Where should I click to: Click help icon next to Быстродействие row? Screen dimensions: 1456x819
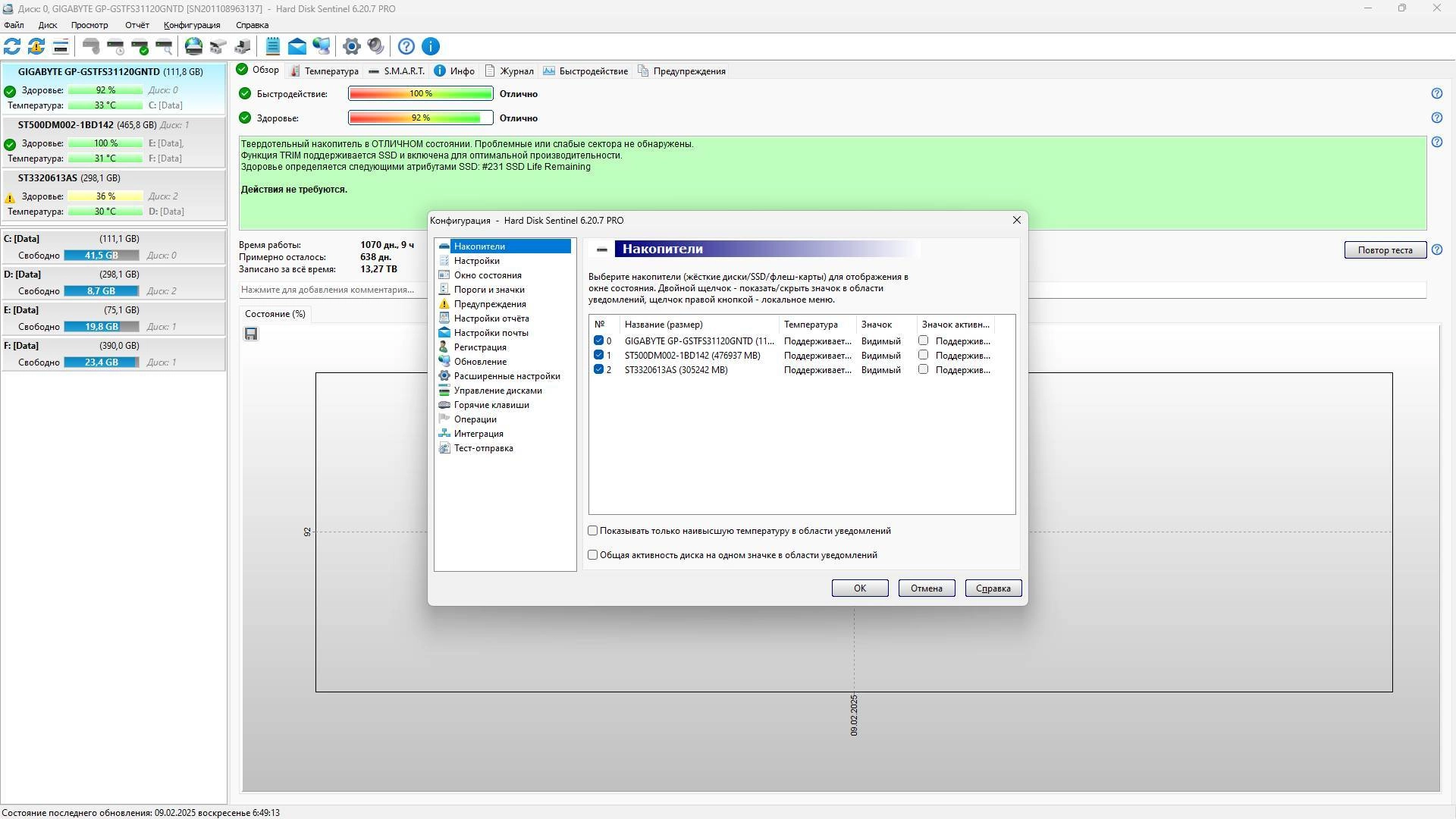[x=1436, y=93]
